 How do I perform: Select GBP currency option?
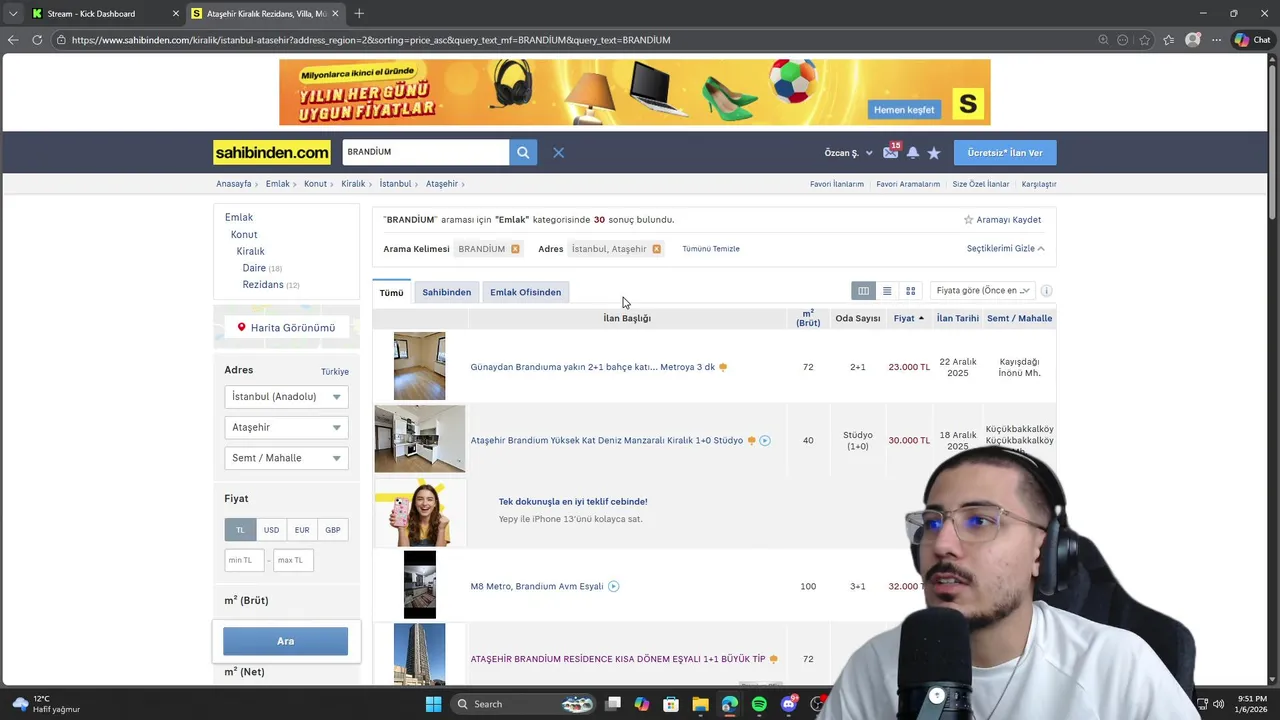(x=333, y=530)
